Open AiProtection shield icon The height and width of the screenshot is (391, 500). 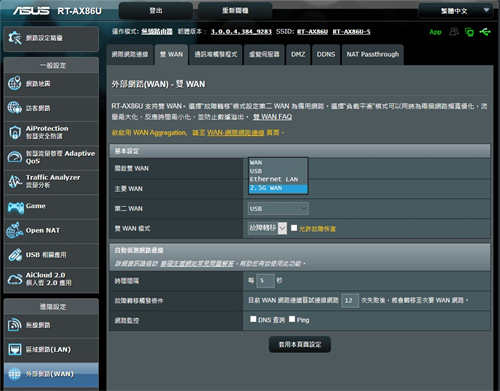(15, 132)
